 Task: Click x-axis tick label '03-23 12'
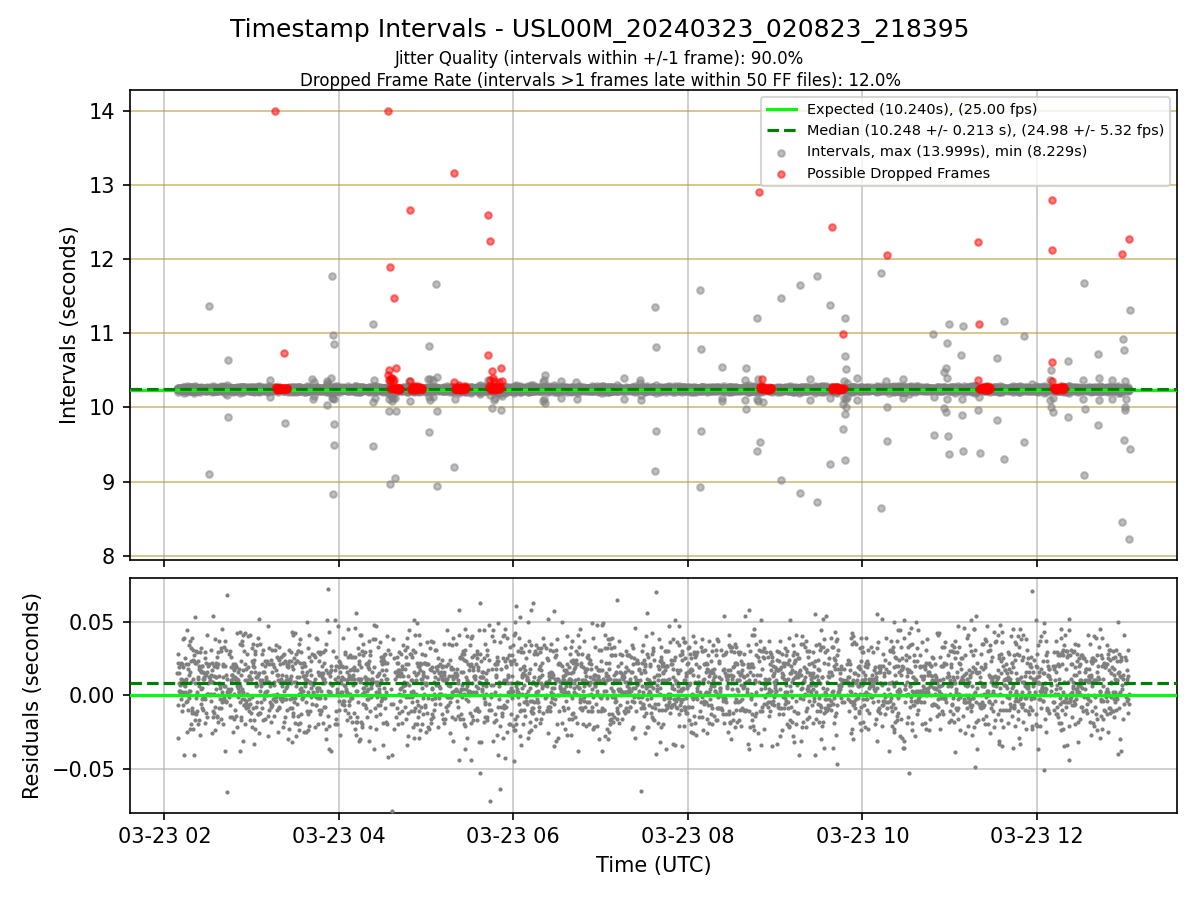[x=1036, y=835]
